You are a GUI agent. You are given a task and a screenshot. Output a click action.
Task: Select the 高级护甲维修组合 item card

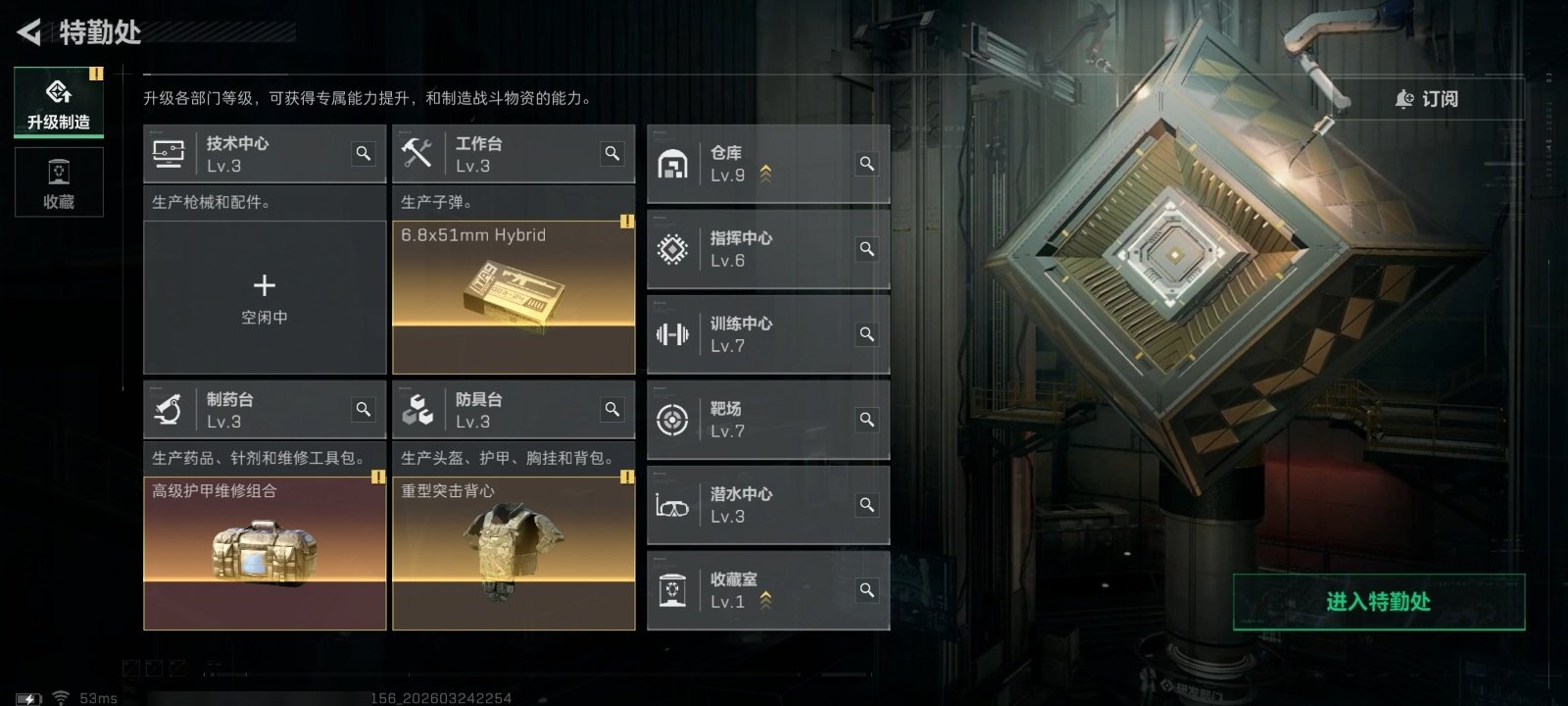click(265, 553)
